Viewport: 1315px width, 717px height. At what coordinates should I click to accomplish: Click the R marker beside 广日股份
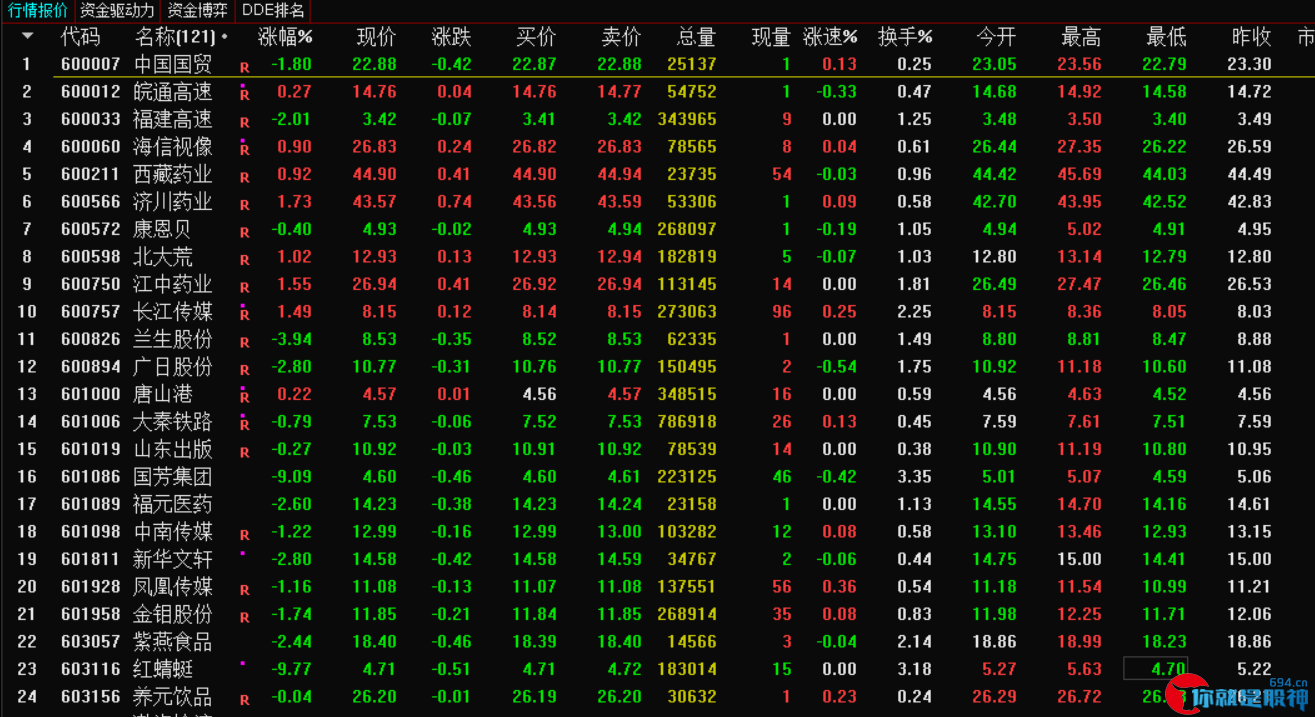pyautogui.click(x=244, y=369)
